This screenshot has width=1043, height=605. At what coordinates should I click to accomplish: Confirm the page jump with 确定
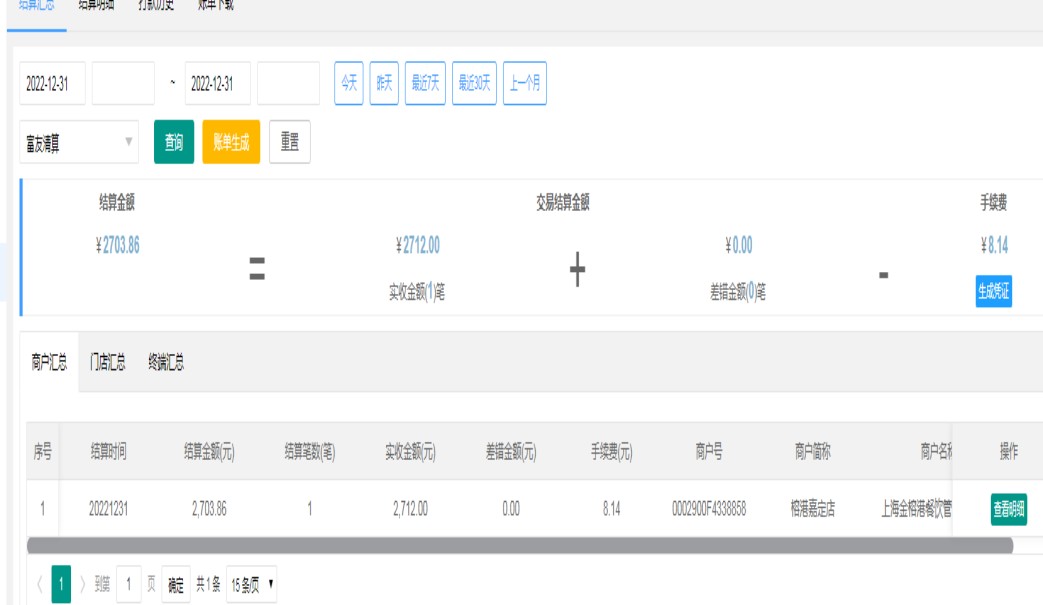175,584
